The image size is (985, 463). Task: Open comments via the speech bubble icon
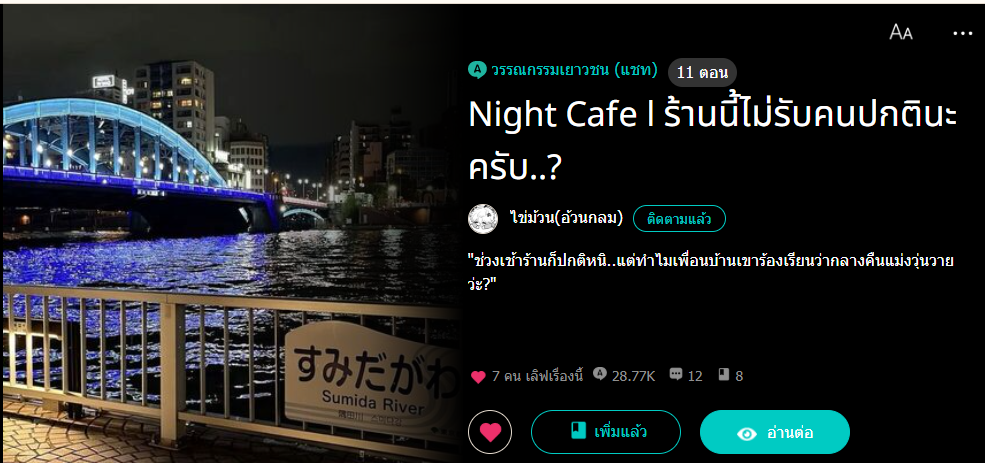pyautogui.click(x=676, y=375)
